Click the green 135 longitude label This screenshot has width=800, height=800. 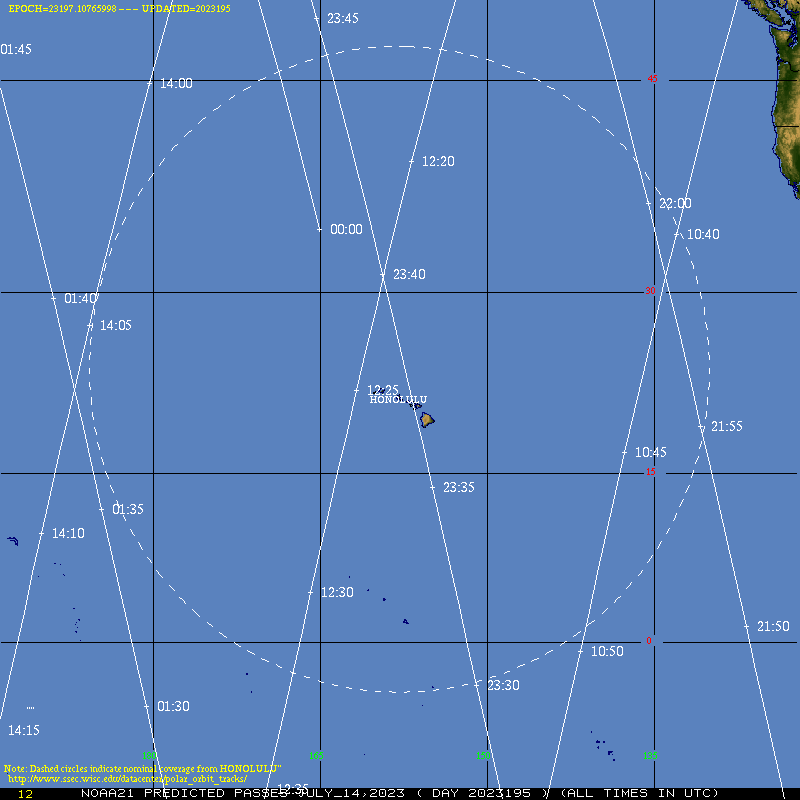650,756
